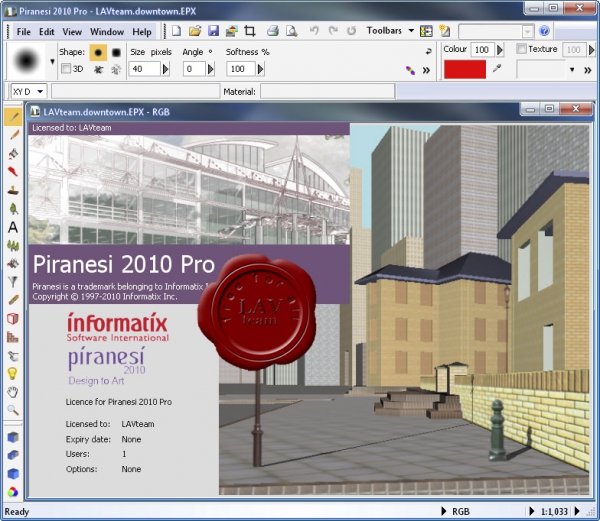Image resolution: width=600 pixels, height=521 pixels.
Task: Click the sticky note wizard icon in toolbar
Action: coord(444,31)
